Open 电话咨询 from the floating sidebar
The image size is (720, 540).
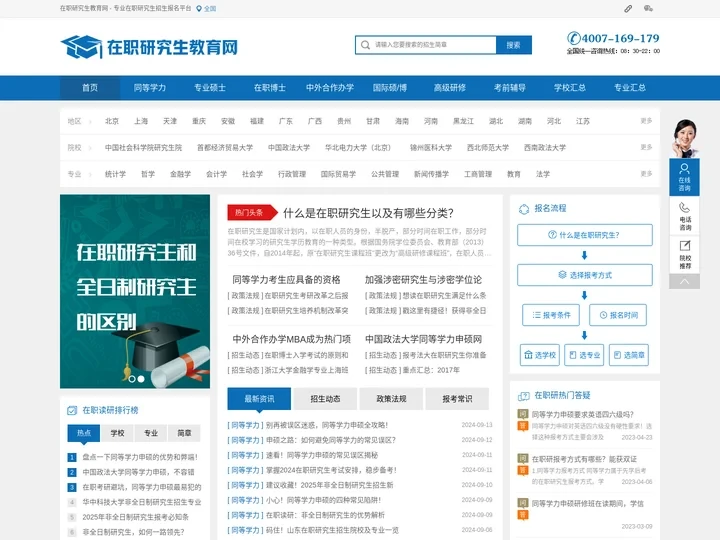coord(684,217)
